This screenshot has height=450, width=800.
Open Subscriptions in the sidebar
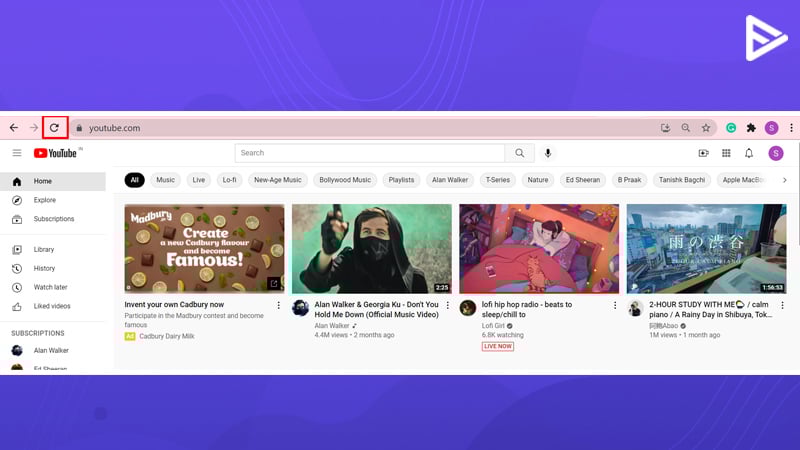pos(53,219)
